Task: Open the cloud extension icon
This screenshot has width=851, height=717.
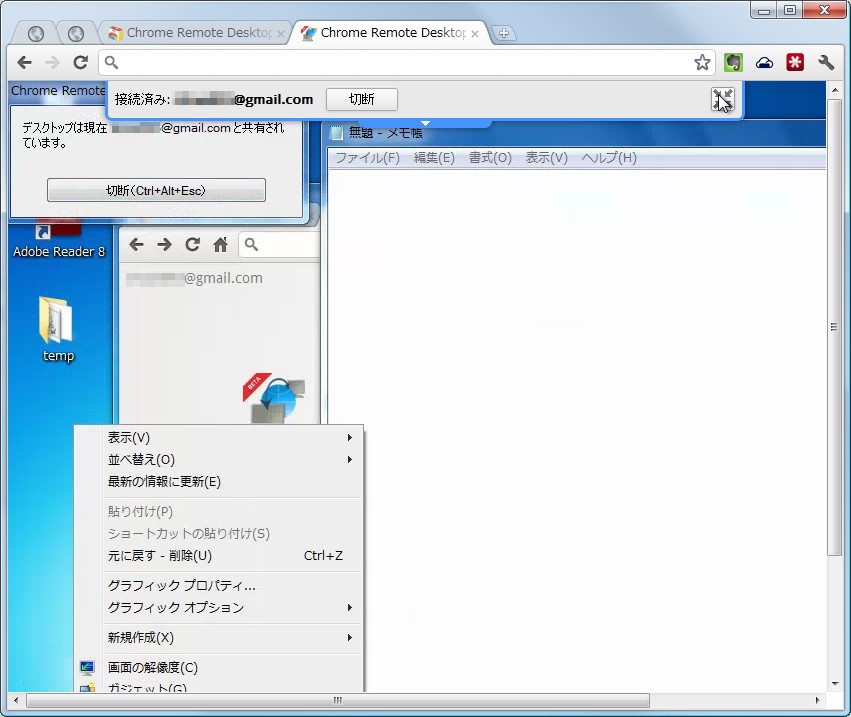Action: 764,62
